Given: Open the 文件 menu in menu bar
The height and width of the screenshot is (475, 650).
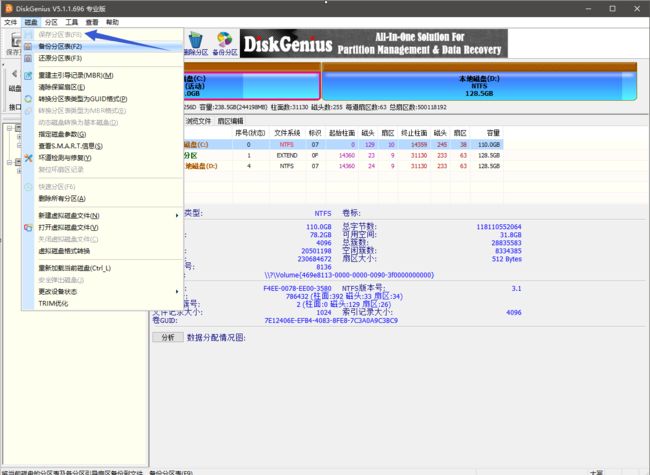Looking at the screenshot, I should coord(10,22).
